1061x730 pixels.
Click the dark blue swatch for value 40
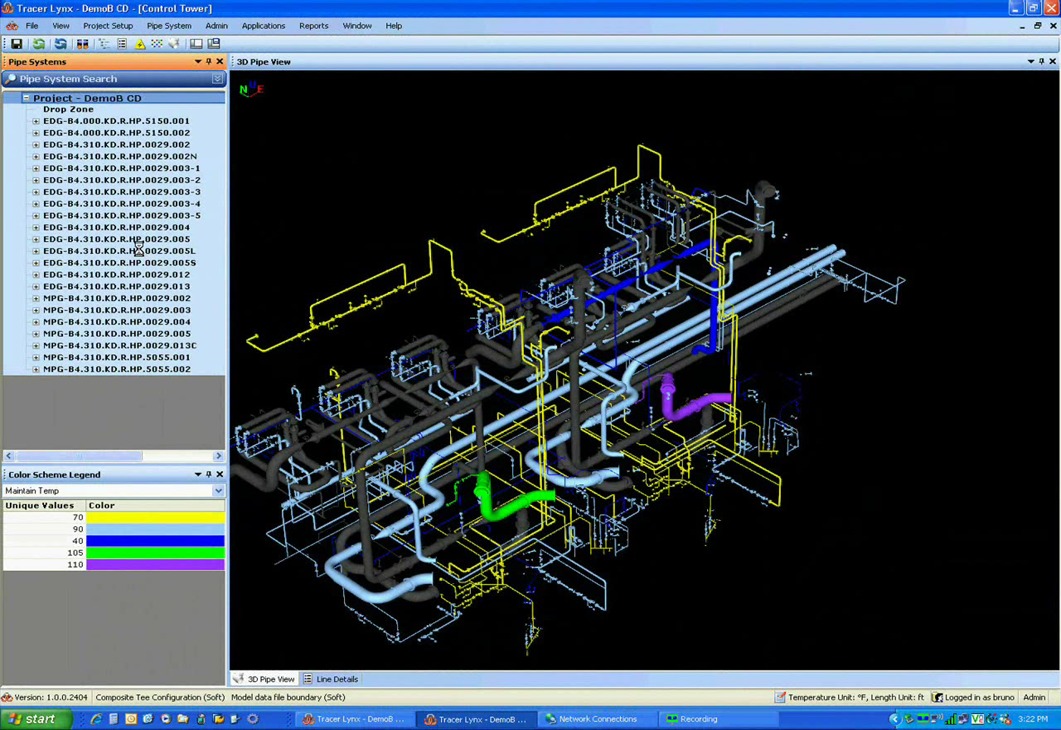pyautogui.click(x=156, y=541)
